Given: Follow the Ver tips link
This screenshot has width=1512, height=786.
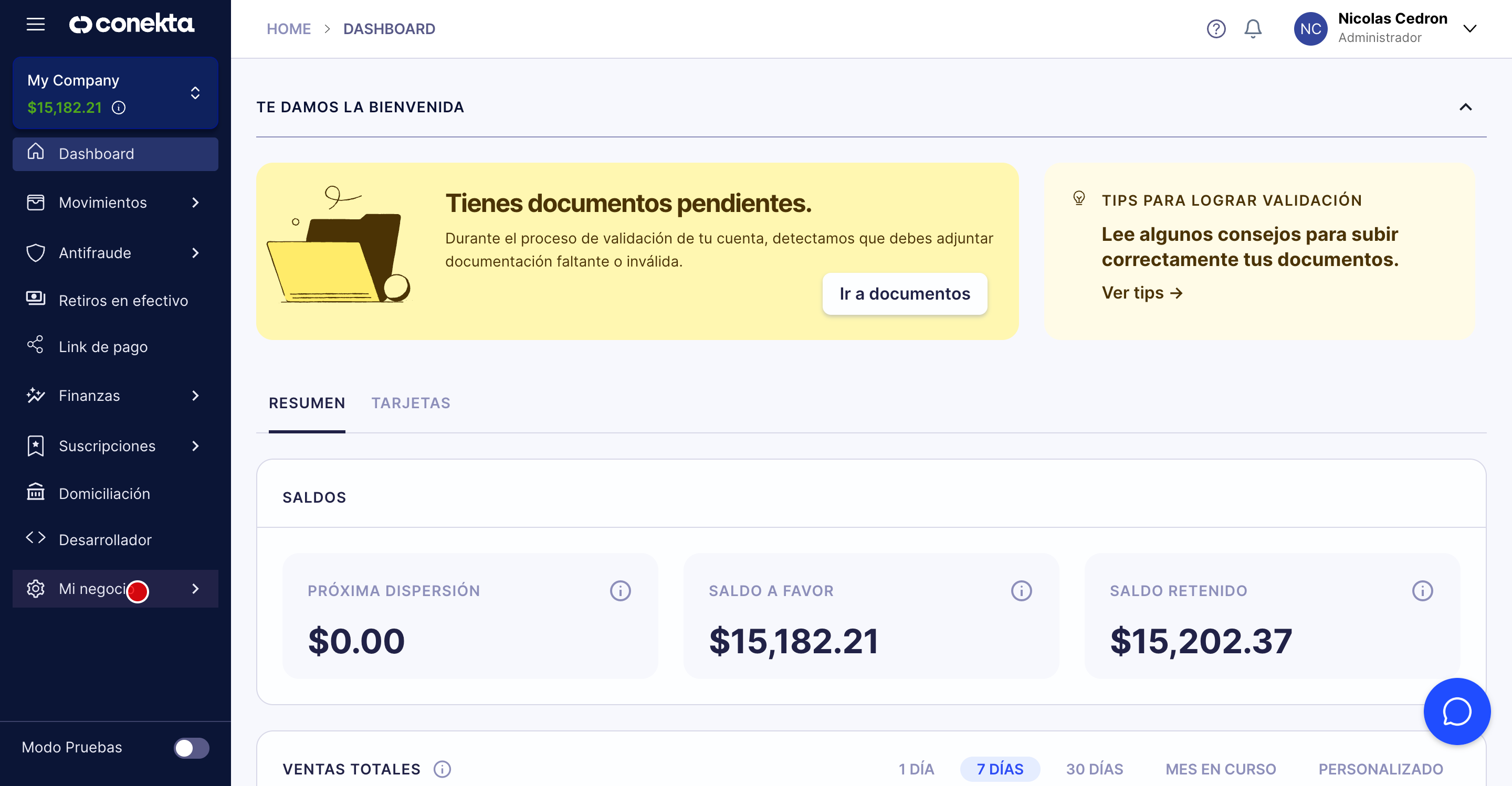Looking at the screenshot, I should pyautogui.click(x=1142, y=293).
